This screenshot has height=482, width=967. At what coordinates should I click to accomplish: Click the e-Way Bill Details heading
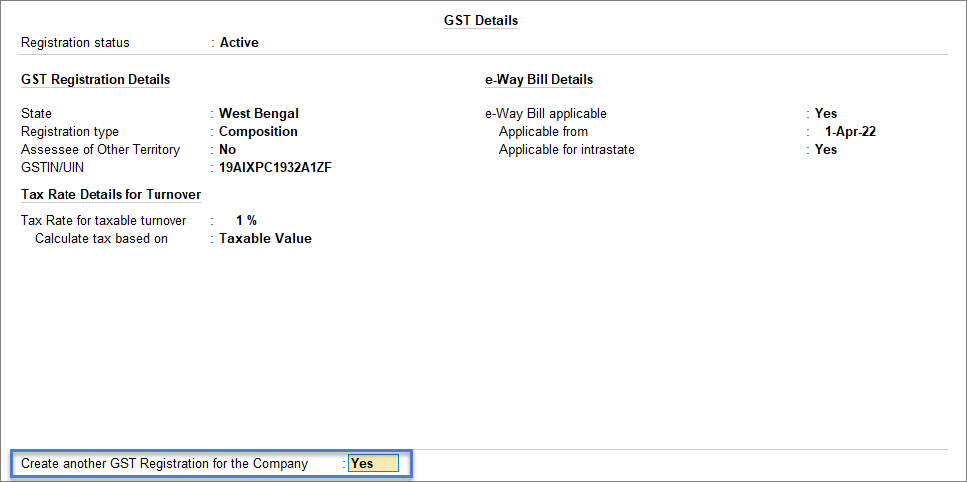pyautogui.click(x=539, y=80)
